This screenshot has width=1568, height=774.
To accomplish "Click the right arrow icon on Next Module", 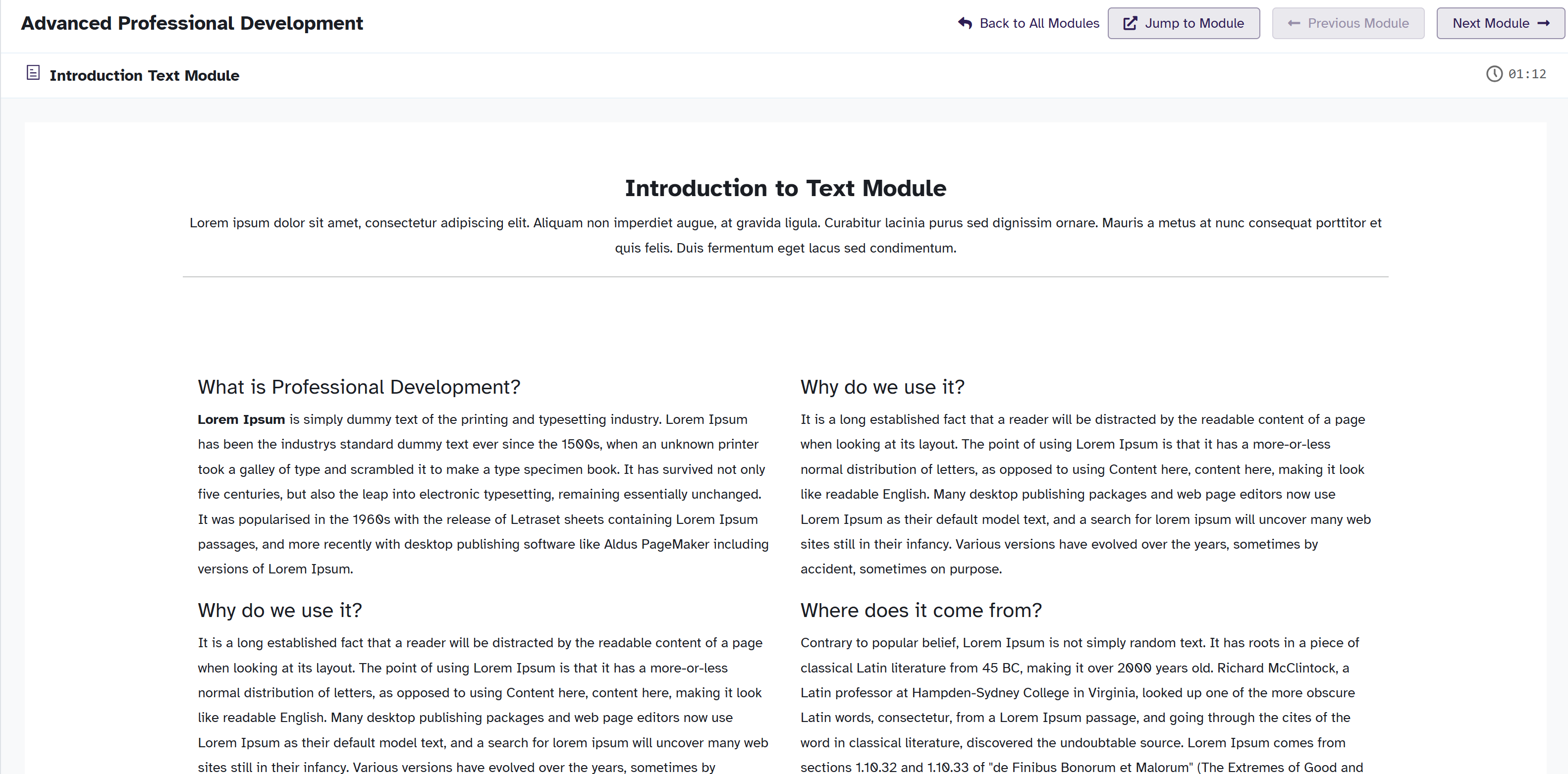I will pos(1543,23).
